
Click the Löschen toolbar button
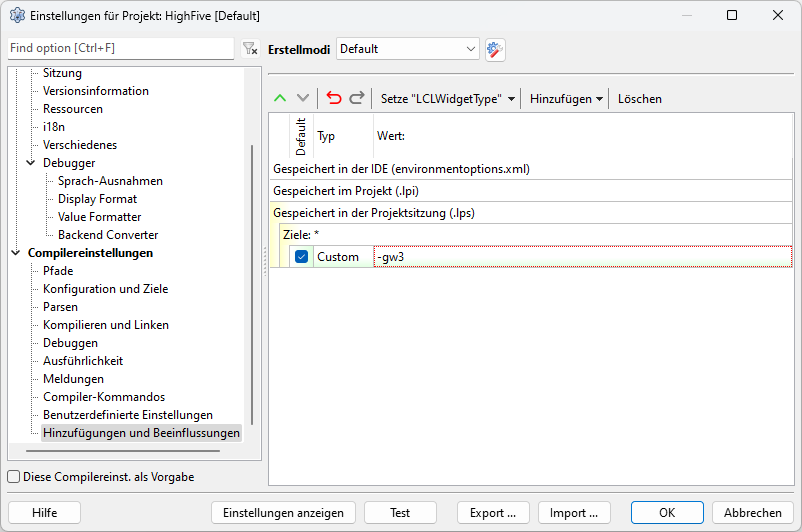(639, 99)
